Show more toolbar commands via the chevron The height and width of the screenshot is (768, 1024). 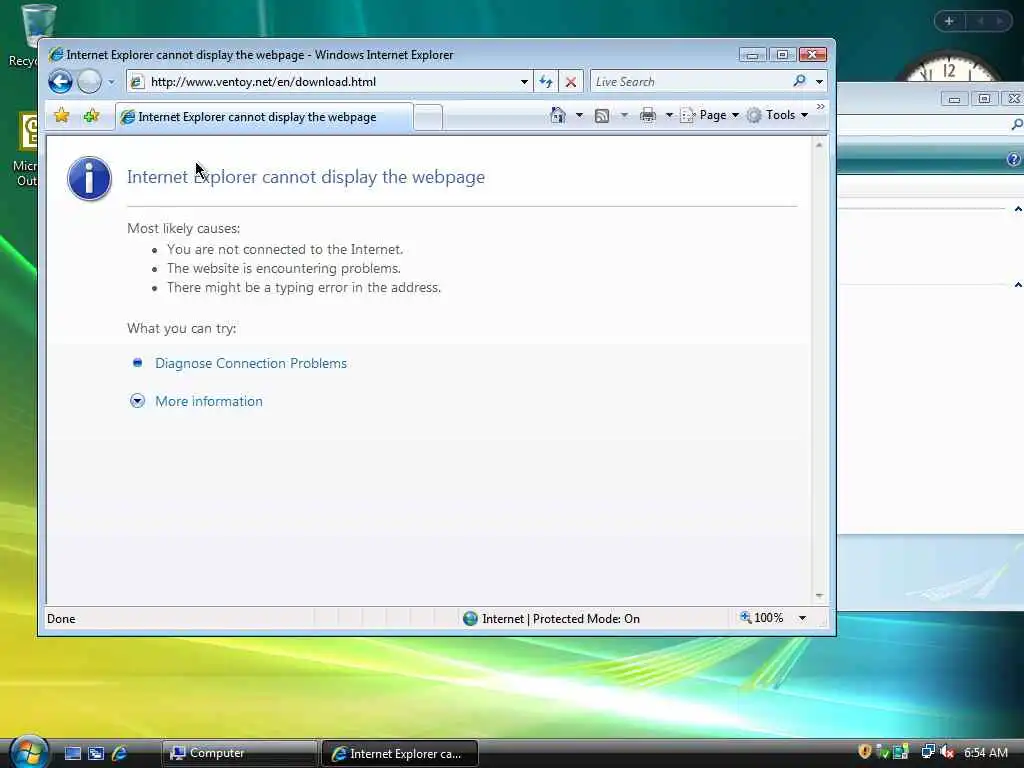(820, 107)
